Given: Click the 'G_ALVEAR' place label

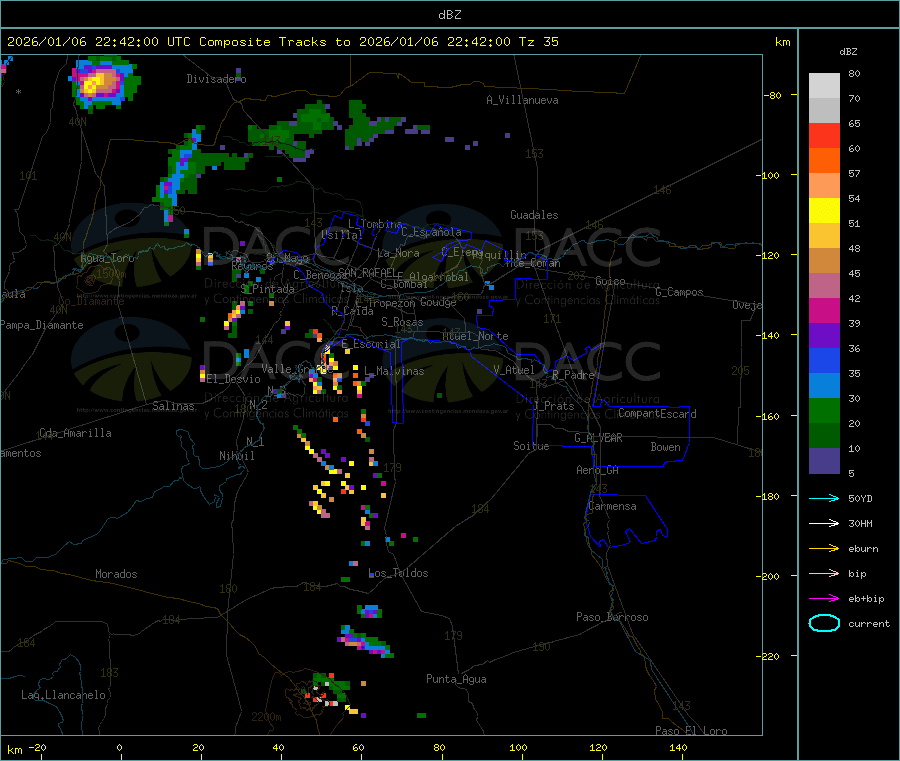Looking at the screenshot, I should click(598, 438).
